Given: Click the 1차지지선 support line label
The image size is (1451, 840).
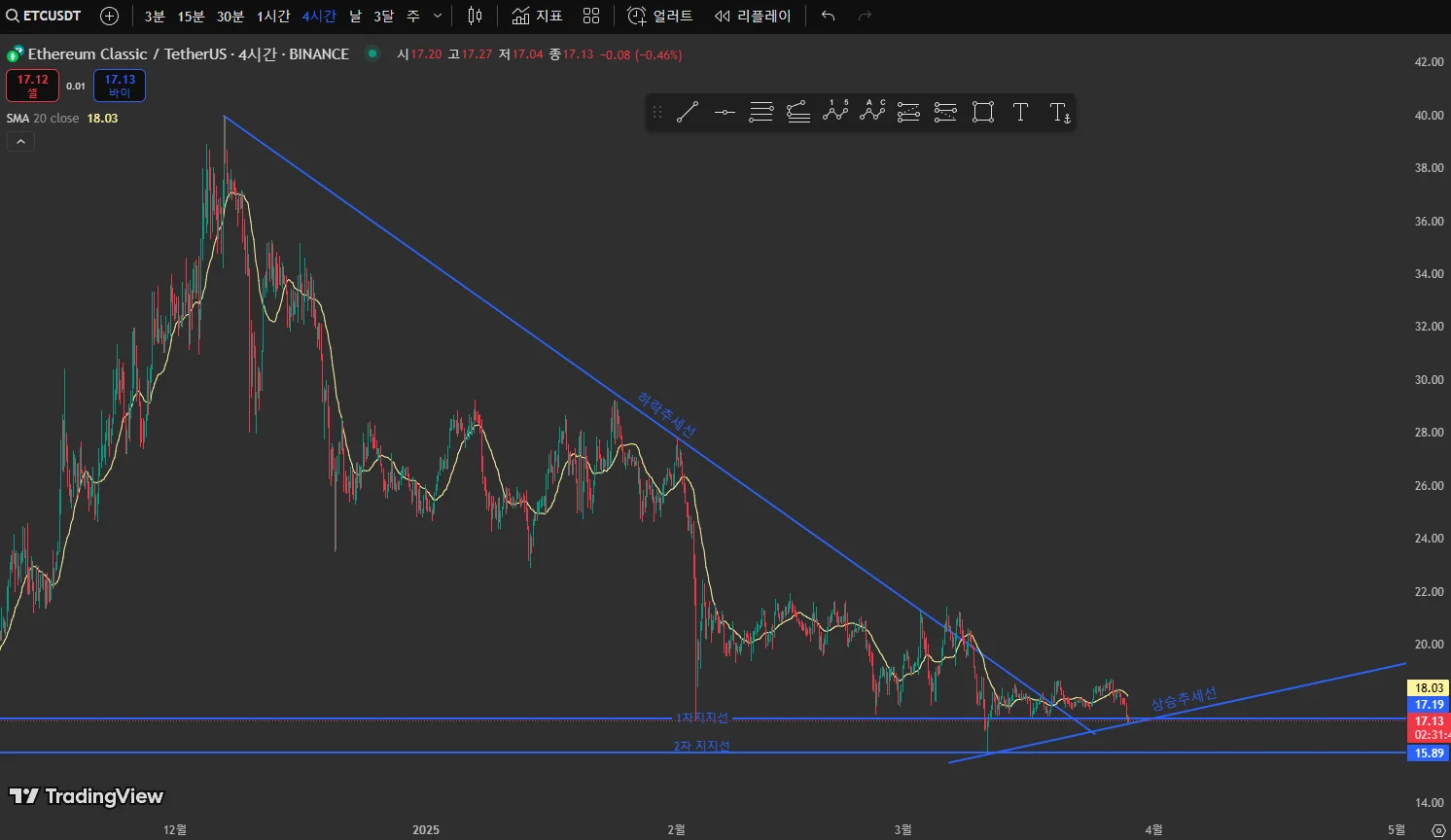Looking at the screenshot, I should pyautogui.click(x=702, y=718).
